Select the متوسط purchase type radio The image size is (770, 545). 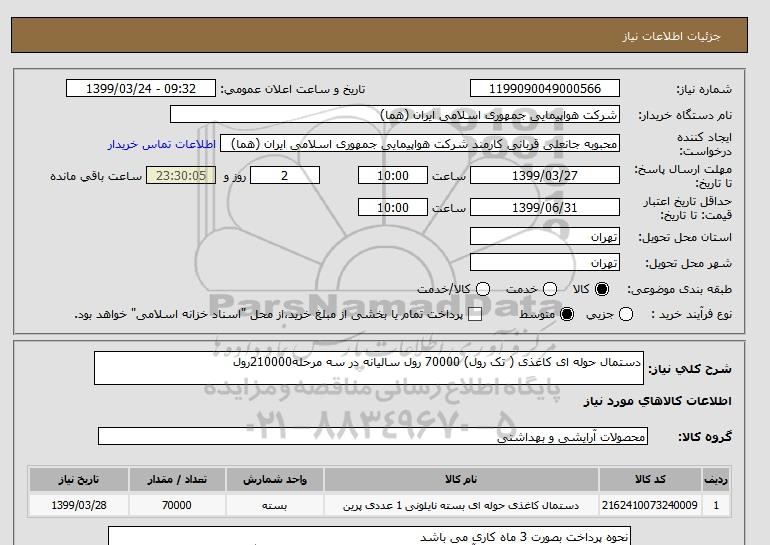(567, 314)
